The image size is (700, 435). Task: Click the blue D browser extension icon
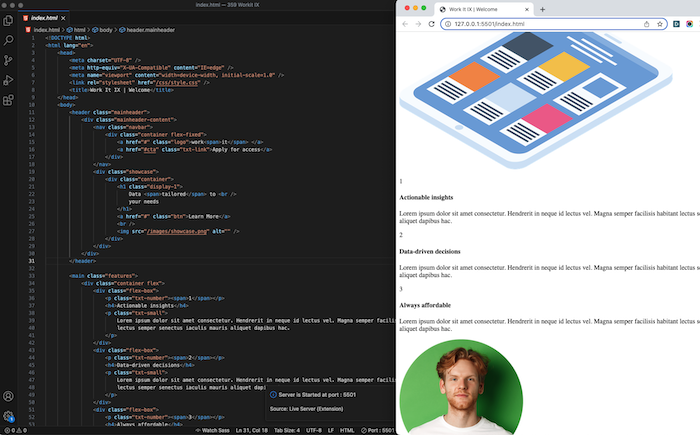(676, 24)
